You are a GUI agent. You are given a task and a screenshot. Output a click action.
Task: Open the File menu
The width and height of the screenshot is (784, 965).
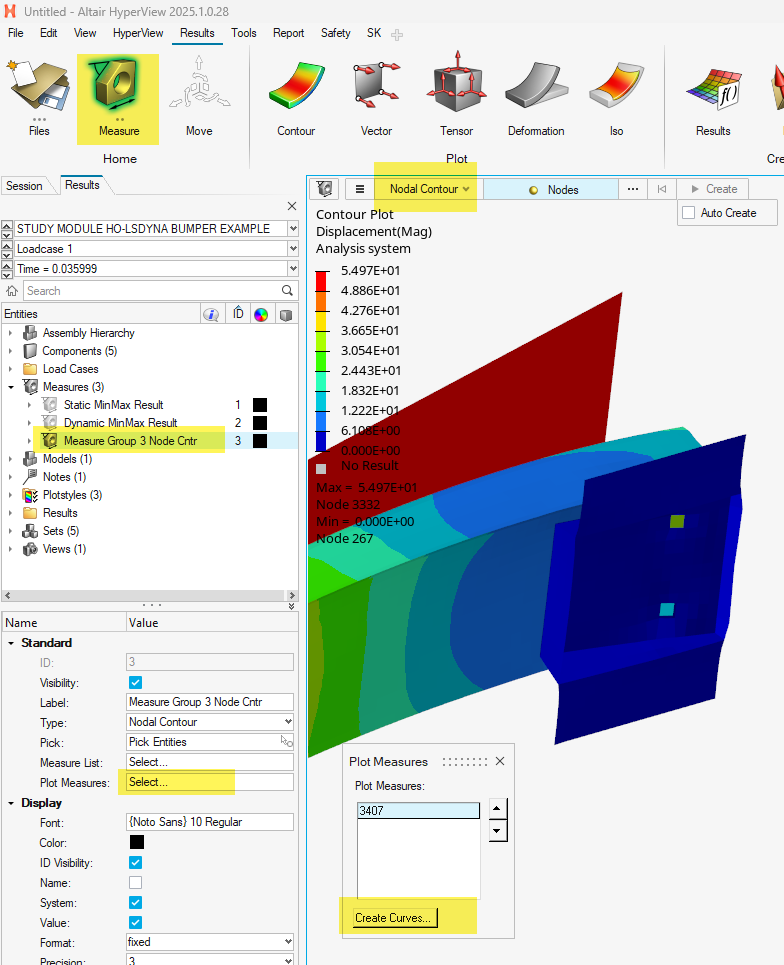(15, 33)
